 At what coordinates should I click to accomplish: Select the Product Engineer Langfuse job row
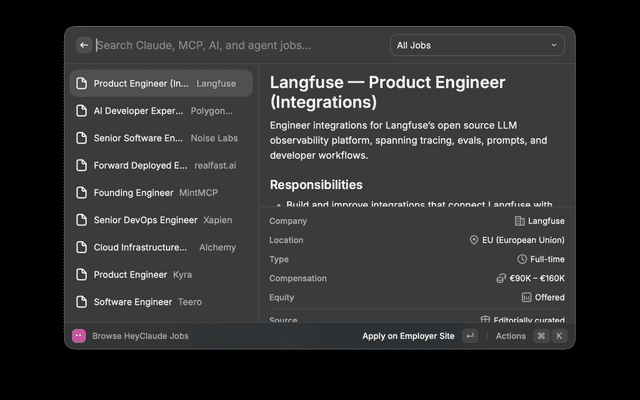tap(161, 83)
